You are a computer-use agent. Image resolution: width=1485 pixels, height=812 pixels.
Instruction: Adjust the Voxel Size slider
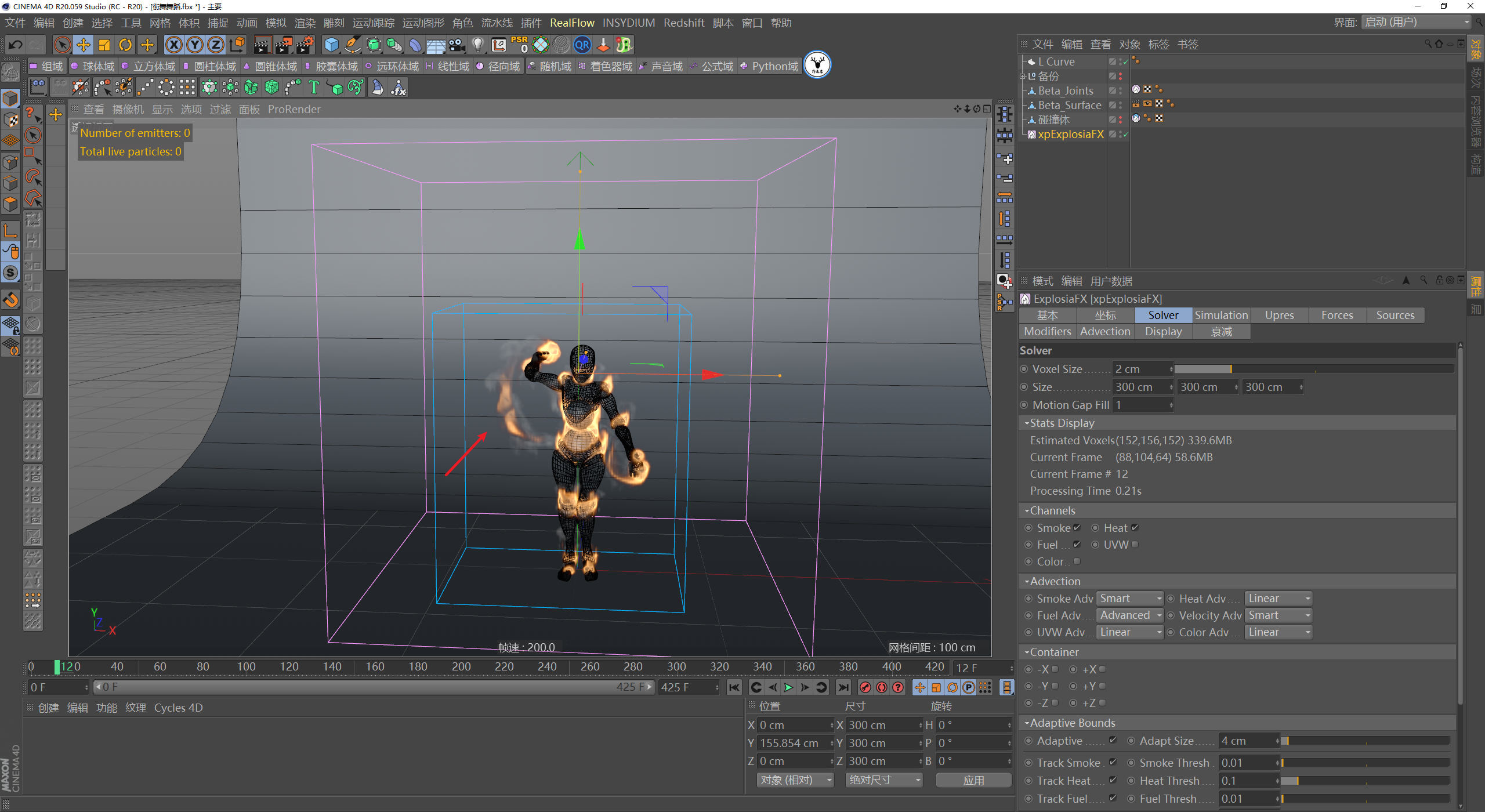[x=1230, y=369]
